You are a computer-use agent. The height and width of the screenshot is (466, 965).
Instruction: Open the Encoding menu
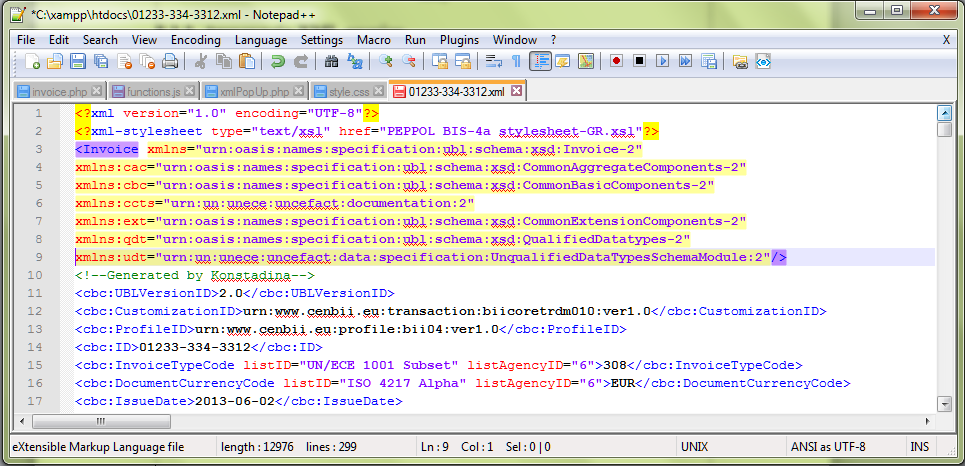pos(196,40)
